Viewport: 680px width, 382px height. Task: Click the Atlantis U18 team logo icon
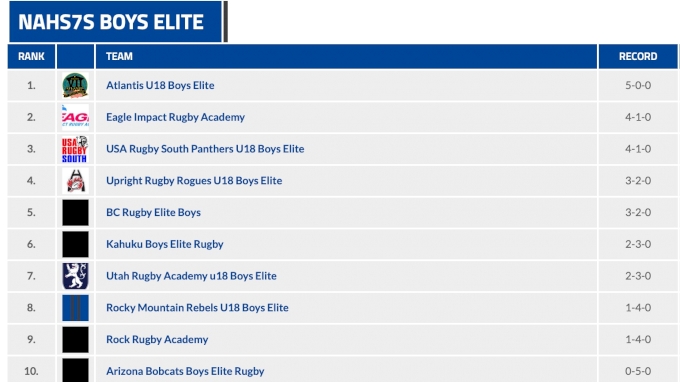tap(75, 85)
